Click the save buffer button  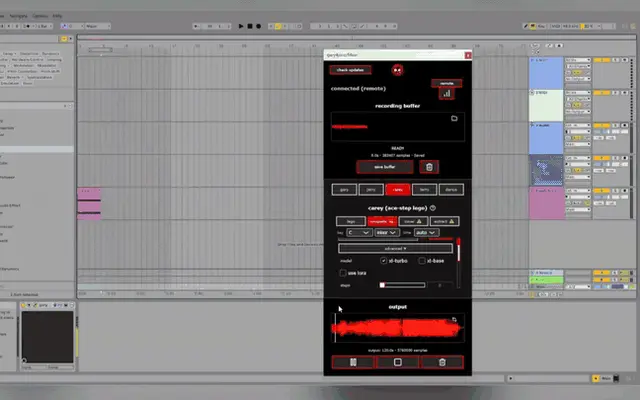384,167
